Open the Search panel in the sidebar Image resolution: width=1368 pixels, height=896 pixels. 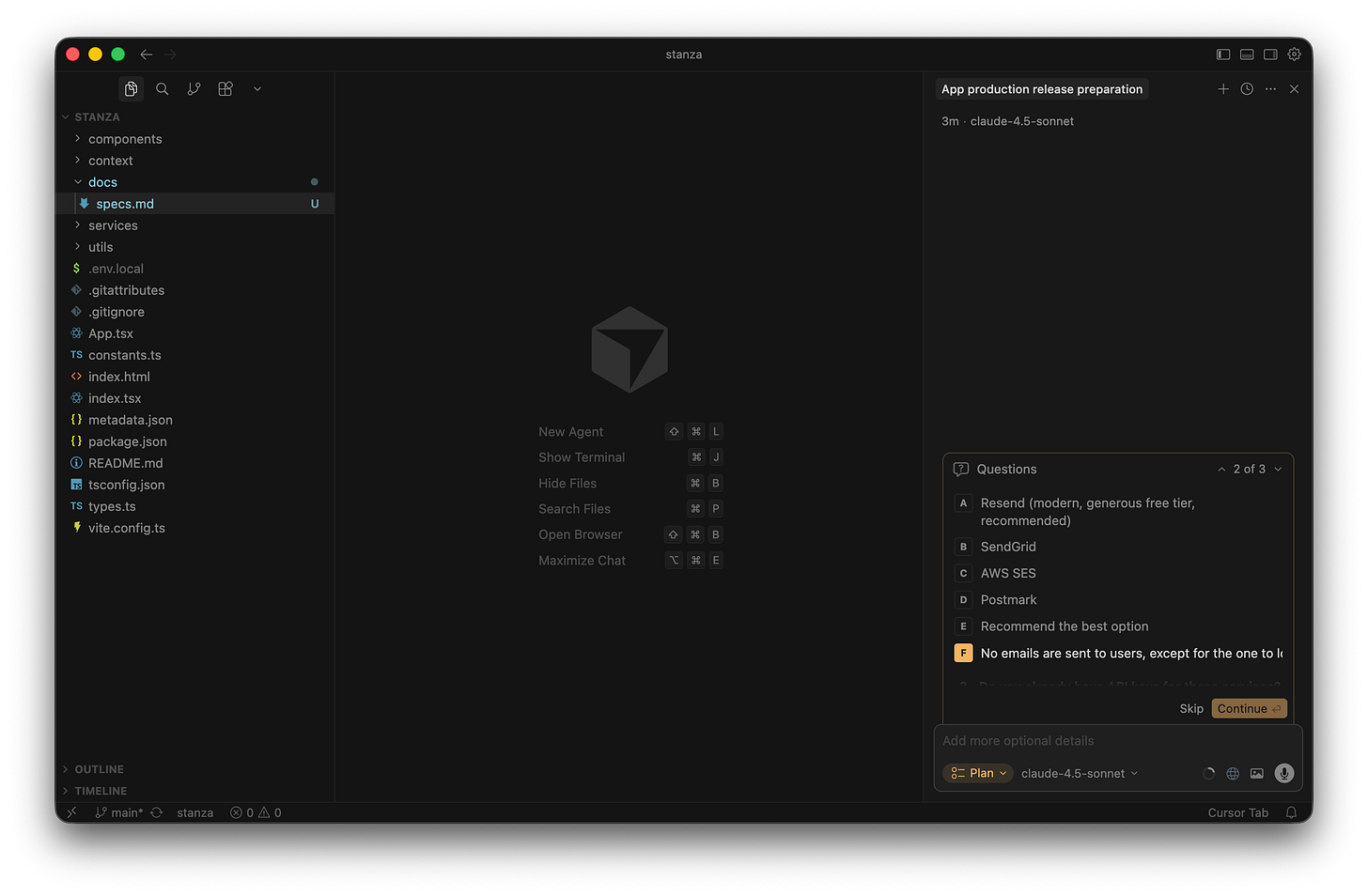pos(163,88)
